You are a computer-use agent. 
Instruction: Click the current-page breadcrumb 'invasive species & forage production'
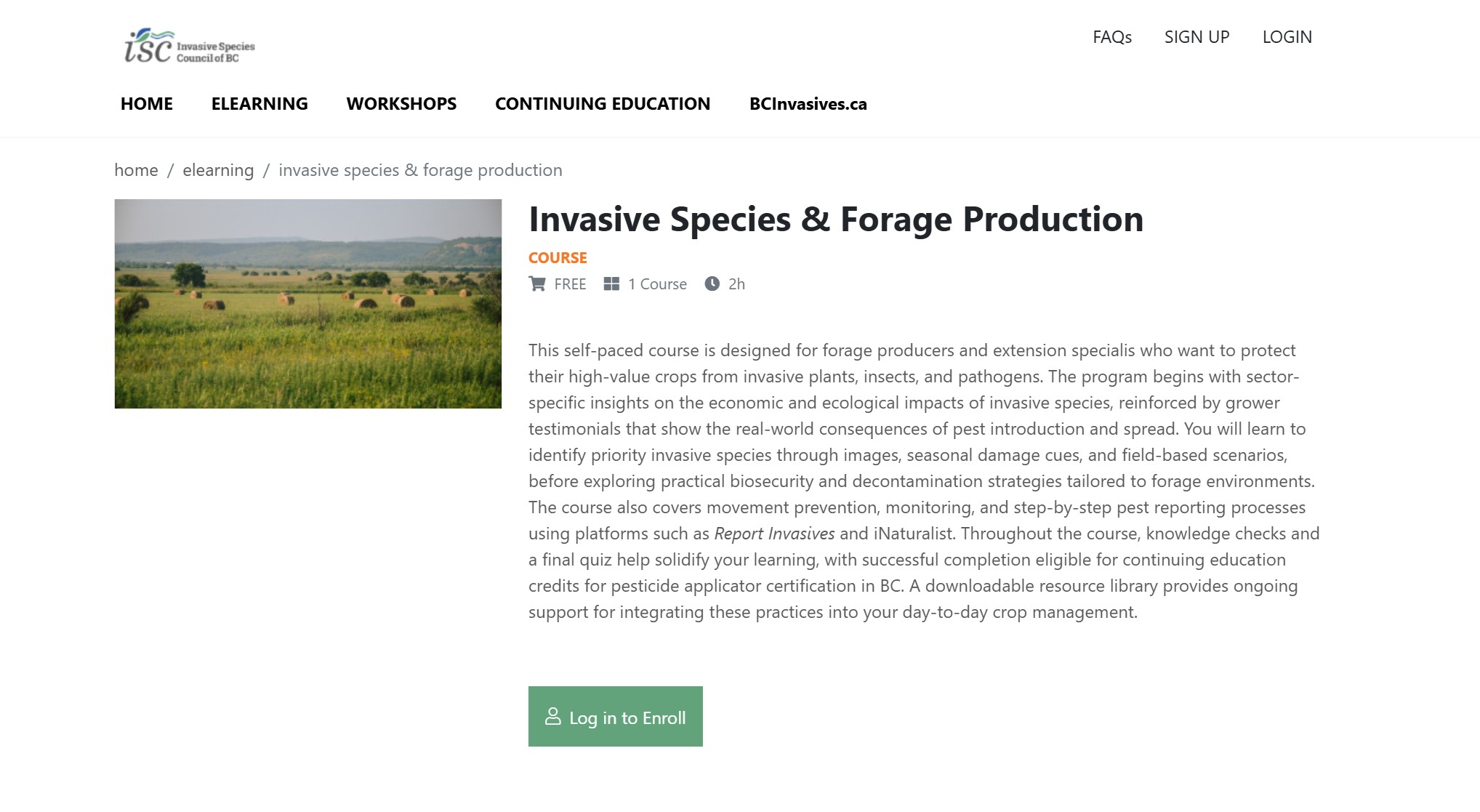[x=420, y=170]
